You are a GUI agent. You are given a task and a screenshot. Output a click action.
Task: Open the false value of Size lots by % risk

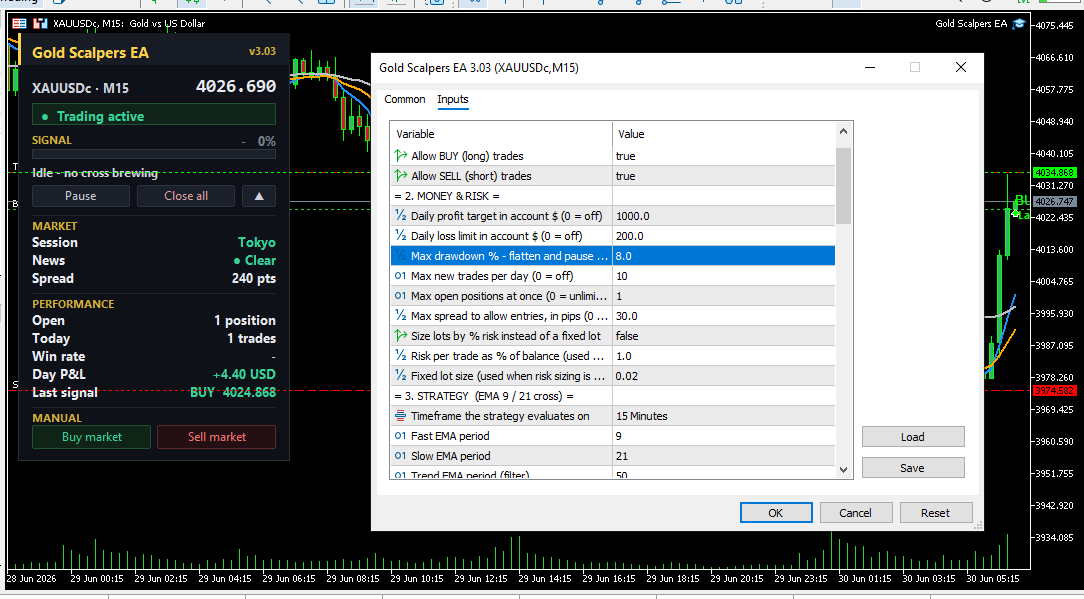click(724, 335)
